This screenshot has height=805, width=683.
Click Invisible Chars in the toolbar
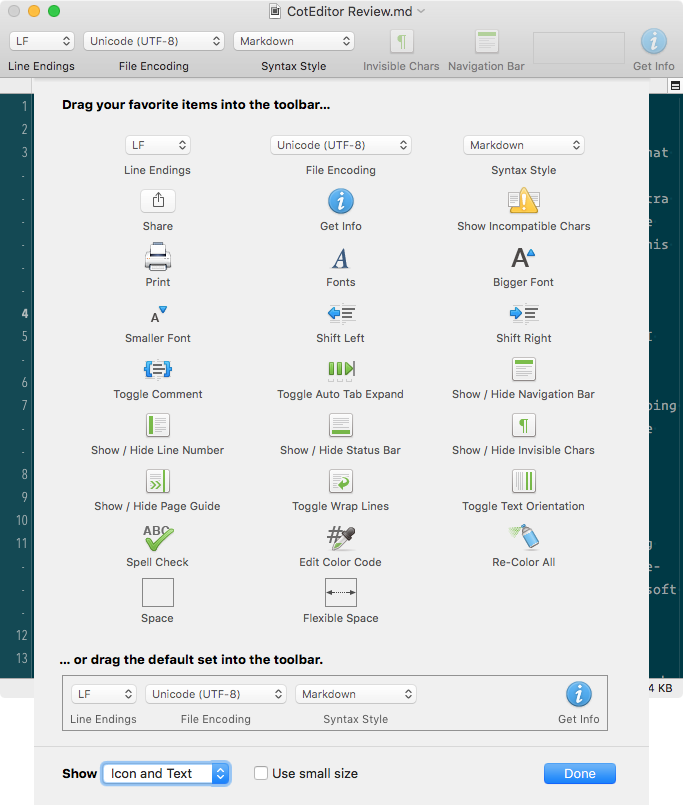(x=402, y=42)
